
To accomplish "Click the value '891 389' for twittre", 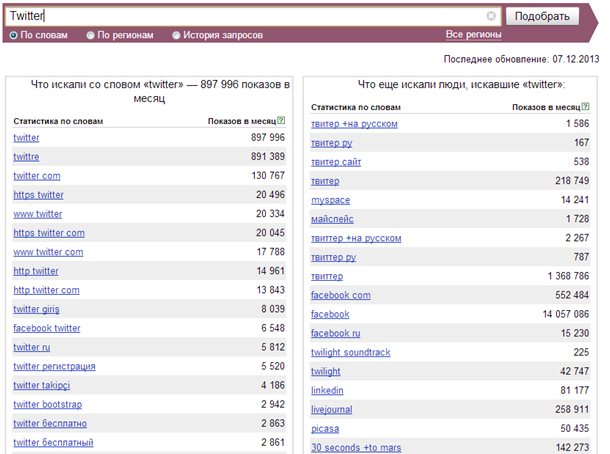I will 268,157.
